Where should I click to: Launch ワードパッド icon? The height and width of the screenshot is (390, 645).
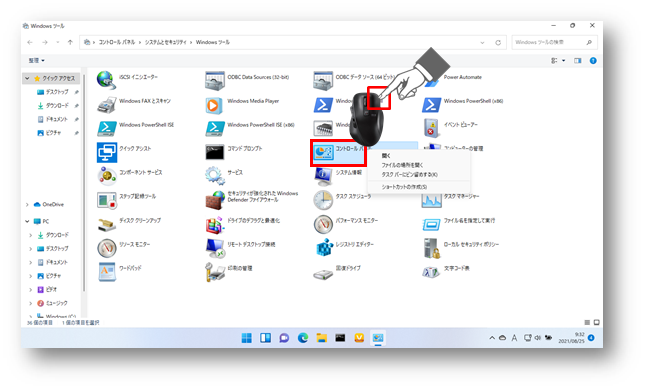coord(107,272)
